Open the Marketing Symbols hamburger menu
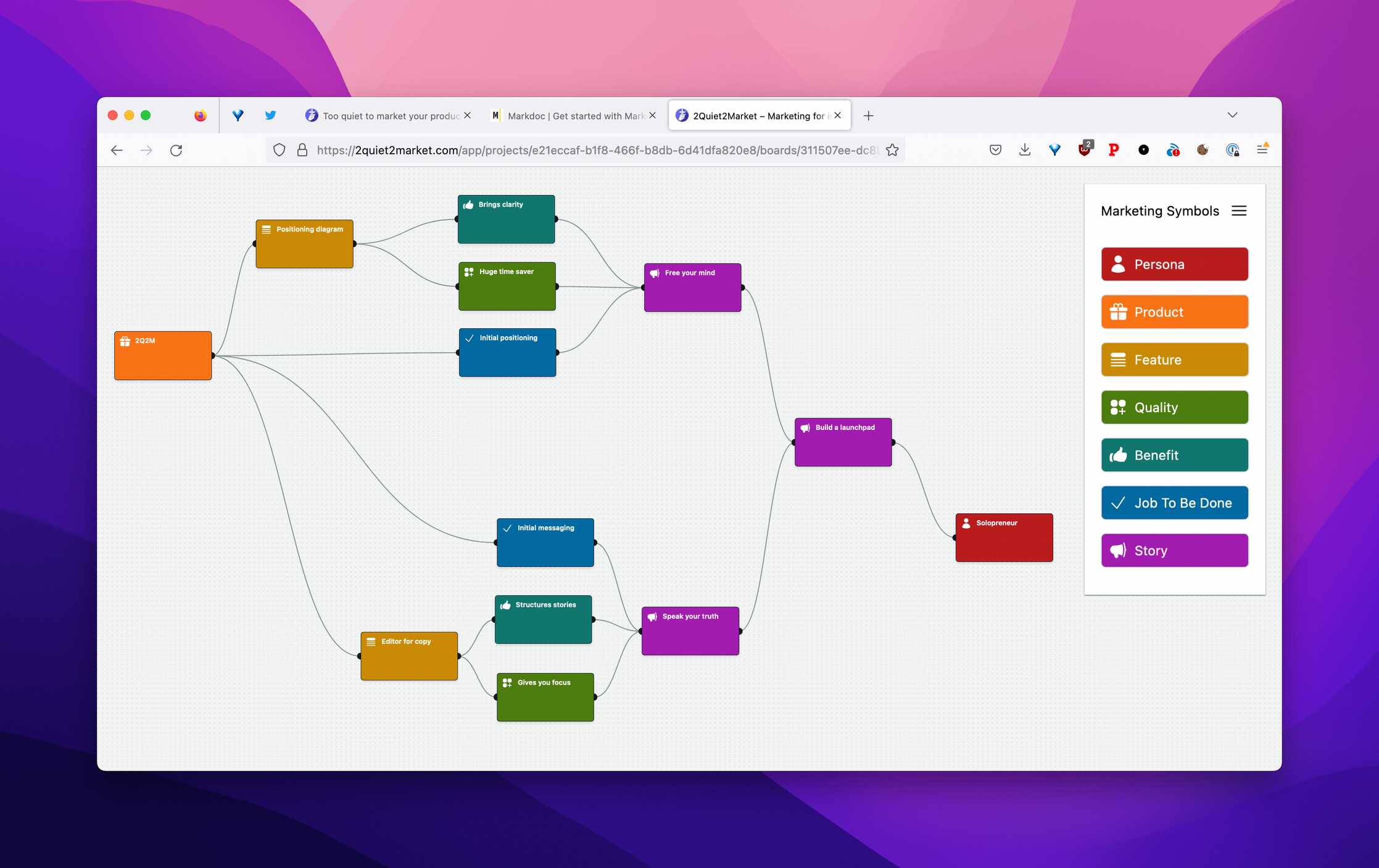The width and height of the screenshot is (1379, 868). [x=1239, y=210]
